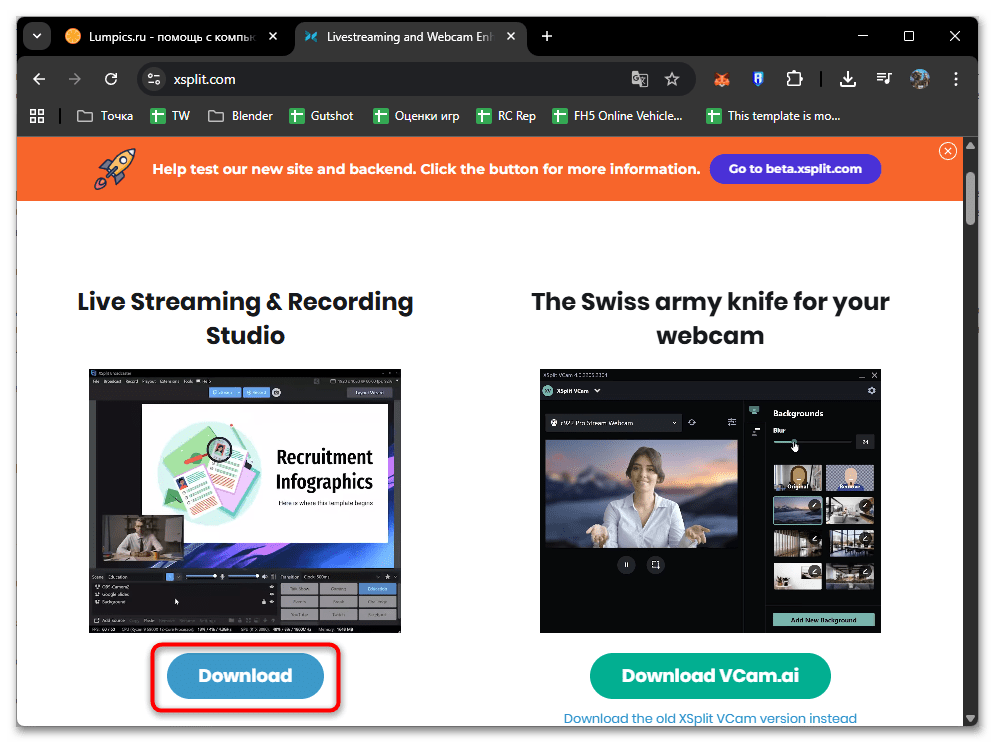Translate this page icon
This screenshot has height=743, width=995.
640,79
